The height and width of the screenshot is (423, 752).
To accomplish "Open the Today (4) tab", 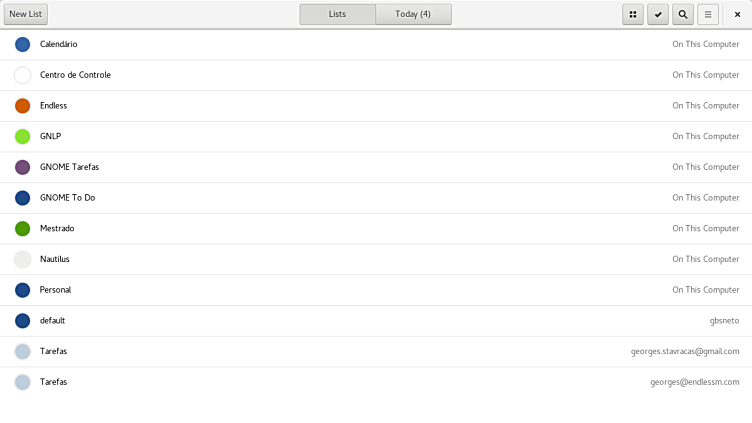I will tap(413, 14).
